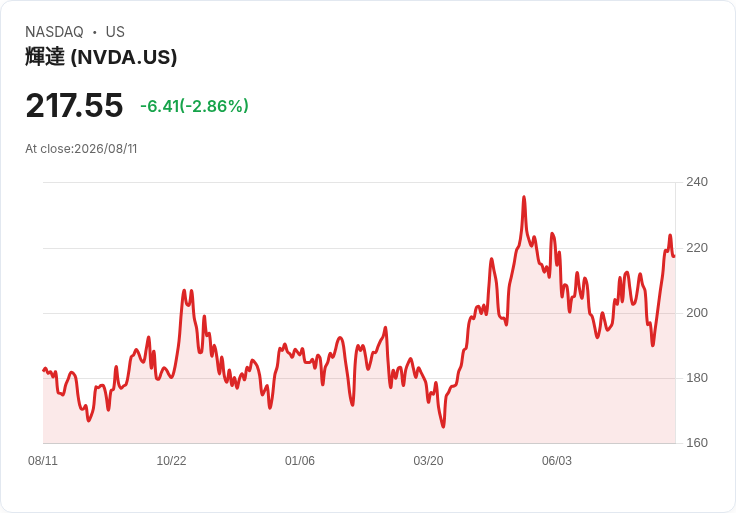
Task: Click the 180 price axis label
Action: pos(697,378)
